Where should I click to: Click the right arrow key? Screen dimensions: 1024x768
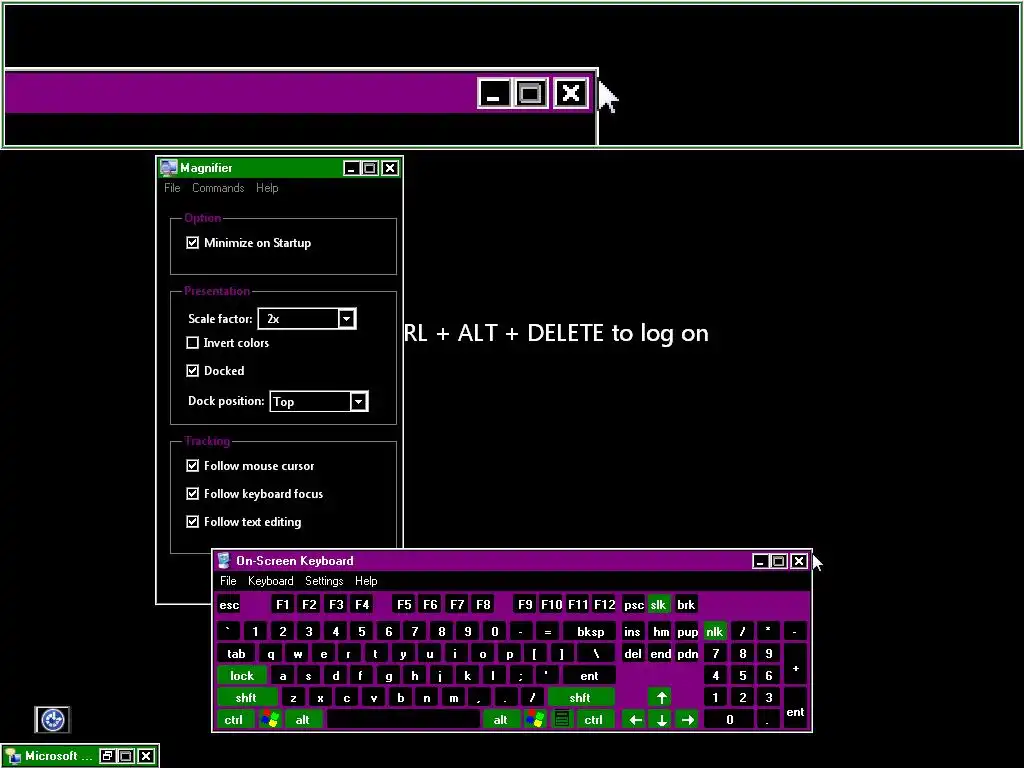687,720
